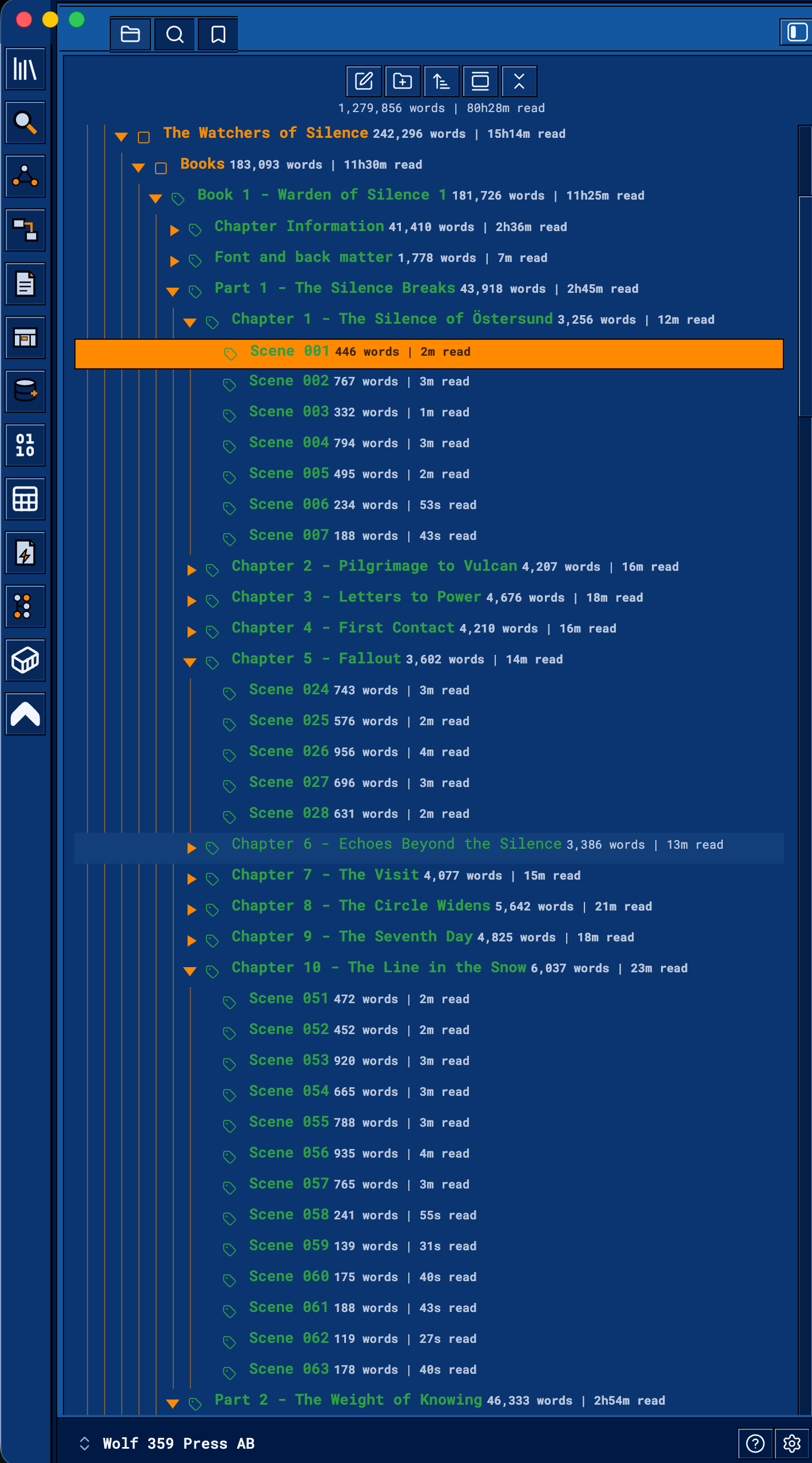Collapse Book 1 - Warden of Silence 1
The width and height of the screenshot is (812, 1463).
(x=156, y=198)
